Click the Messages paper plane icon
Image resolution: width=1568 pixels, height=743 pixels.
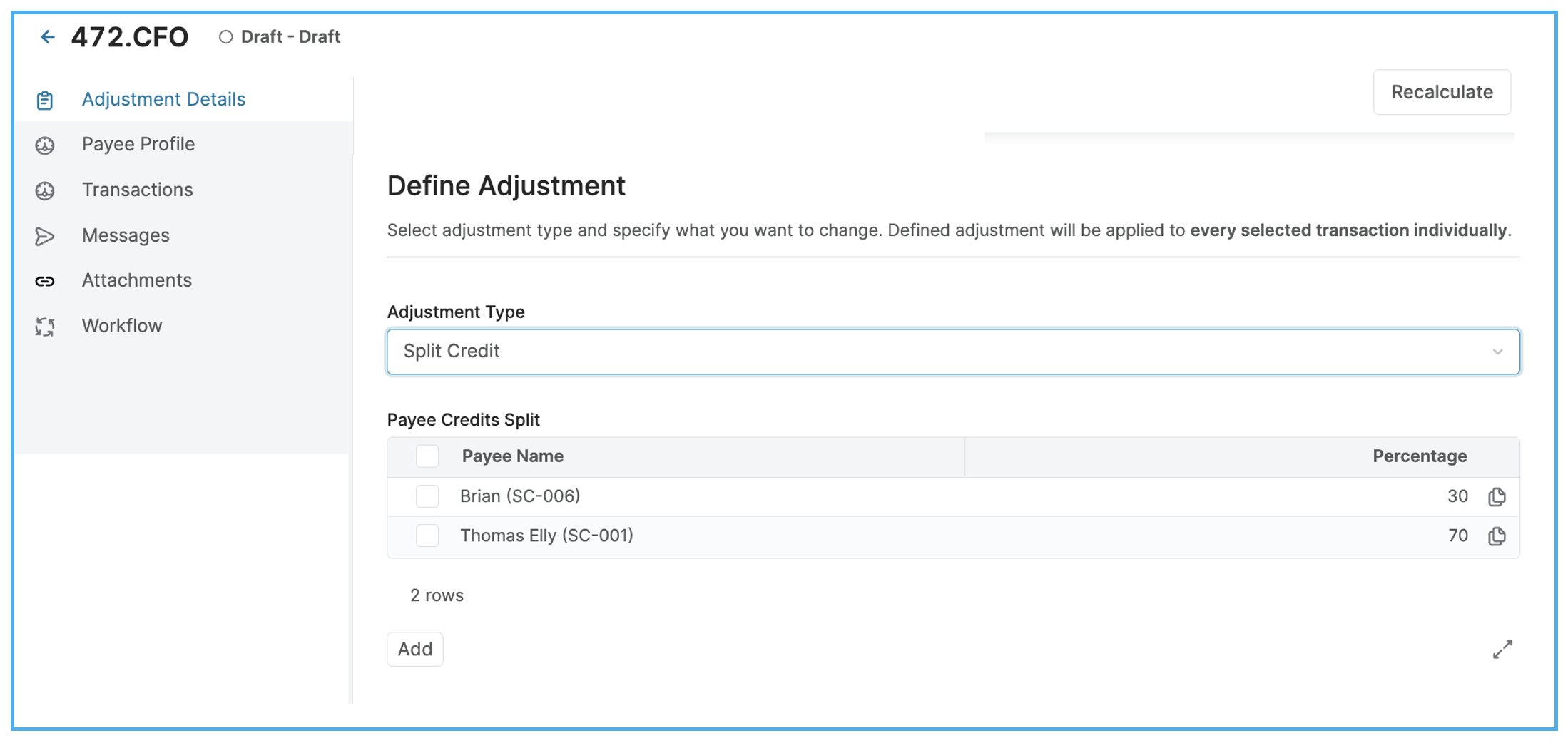coord(45,236)
